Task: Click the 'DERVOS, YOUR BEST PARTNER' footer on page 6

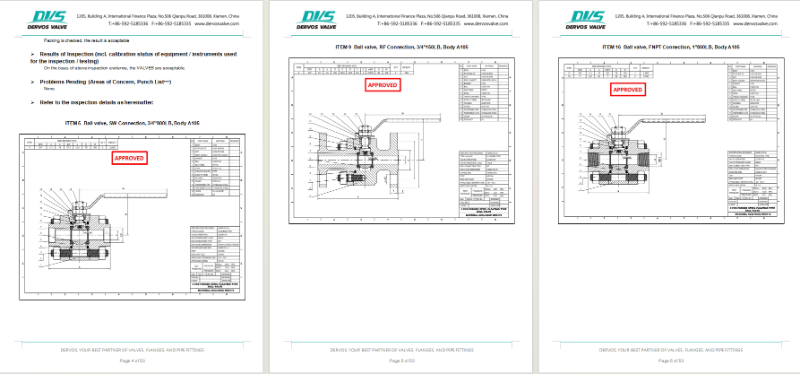Action: click(x=671, y=350)
